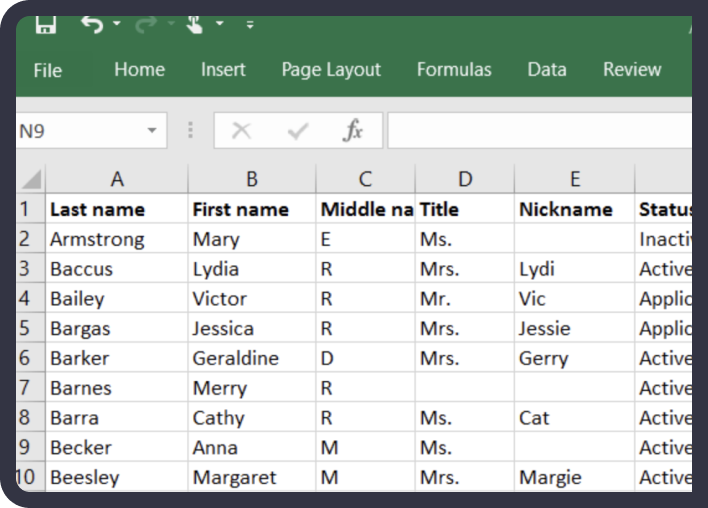Click the Name Box showing N9
The image size is (708, 508).
point(91,131)
